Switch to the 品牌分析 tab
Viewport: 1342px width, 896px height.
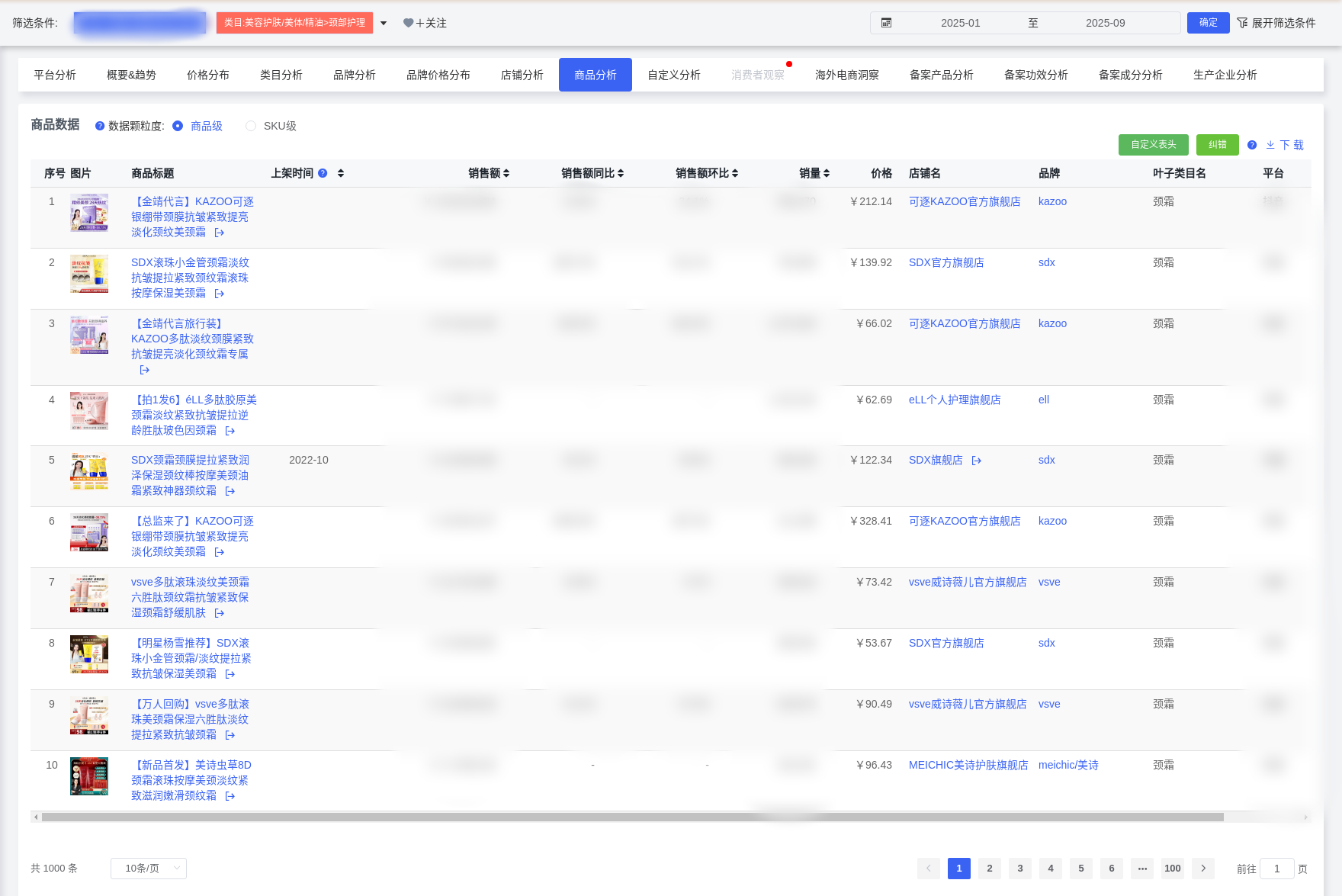(x=353, y=75)
